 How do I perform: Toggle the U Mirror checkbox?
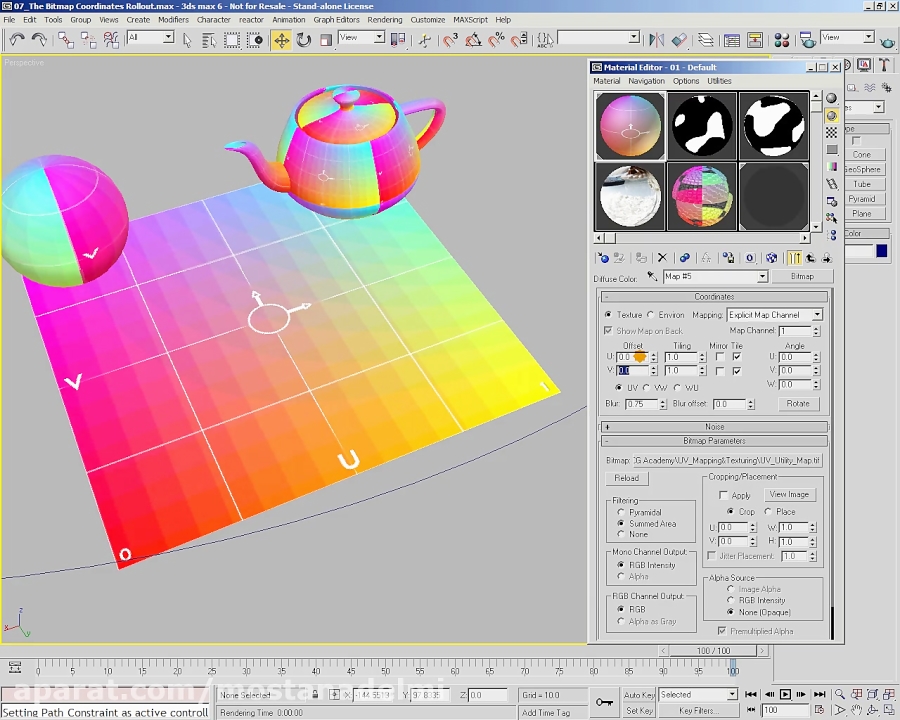(x=719, y=357)
